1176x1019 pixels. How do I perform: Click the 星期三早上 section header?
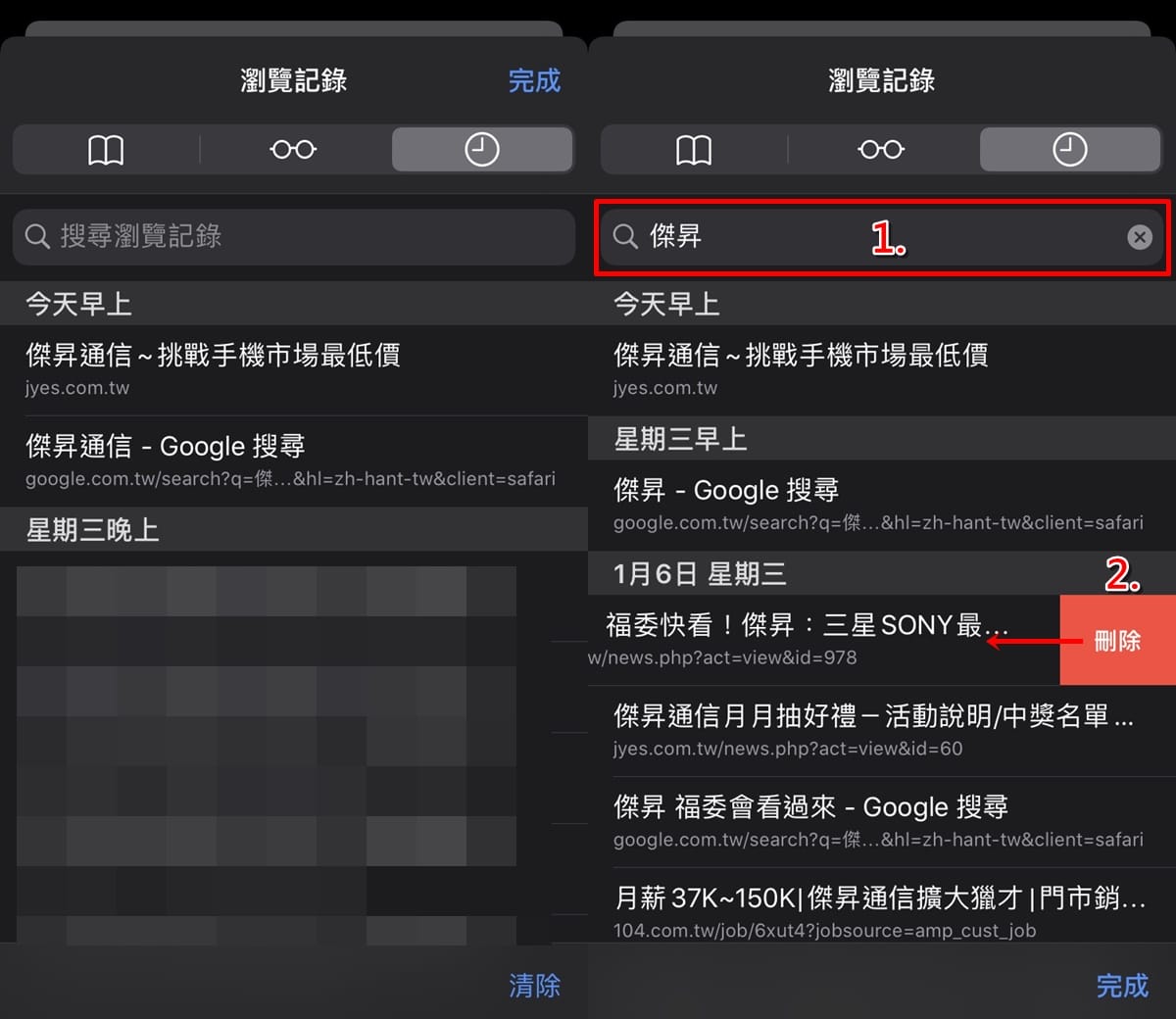[882, 439]
